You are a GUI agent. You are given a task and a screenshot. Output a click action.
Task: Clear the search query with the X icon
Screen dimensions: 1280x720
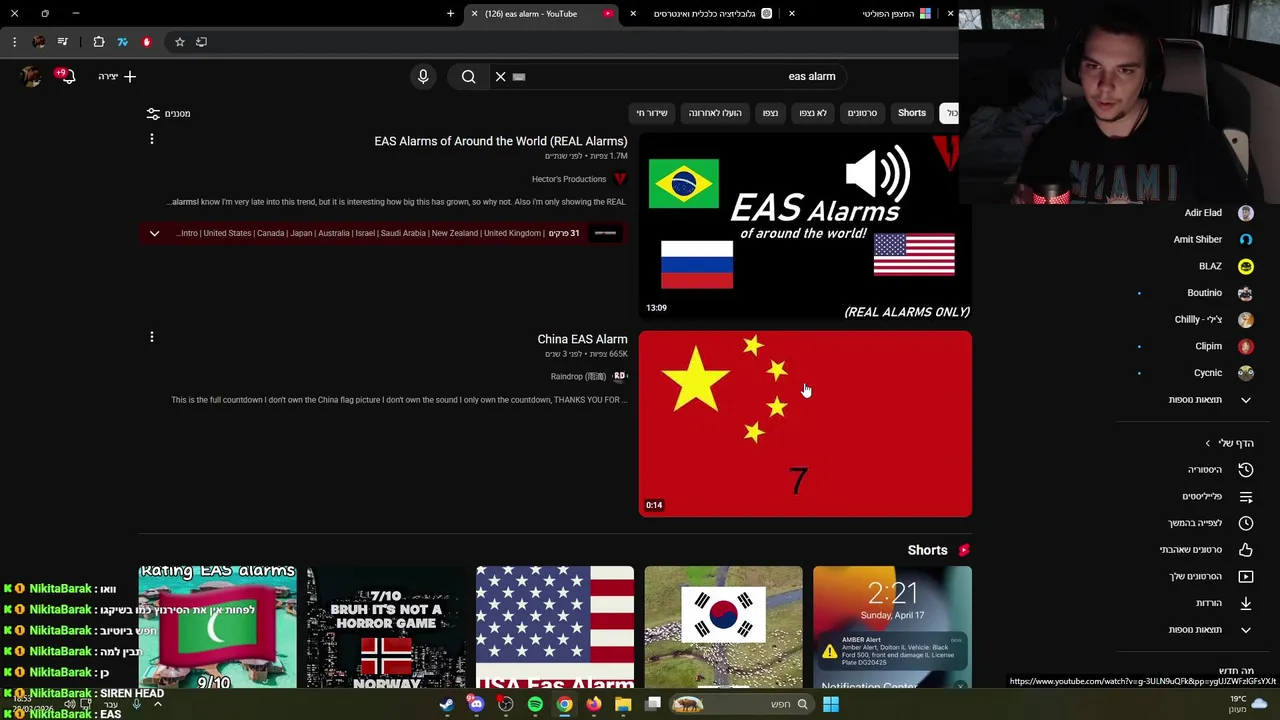(x=501, y=76)
